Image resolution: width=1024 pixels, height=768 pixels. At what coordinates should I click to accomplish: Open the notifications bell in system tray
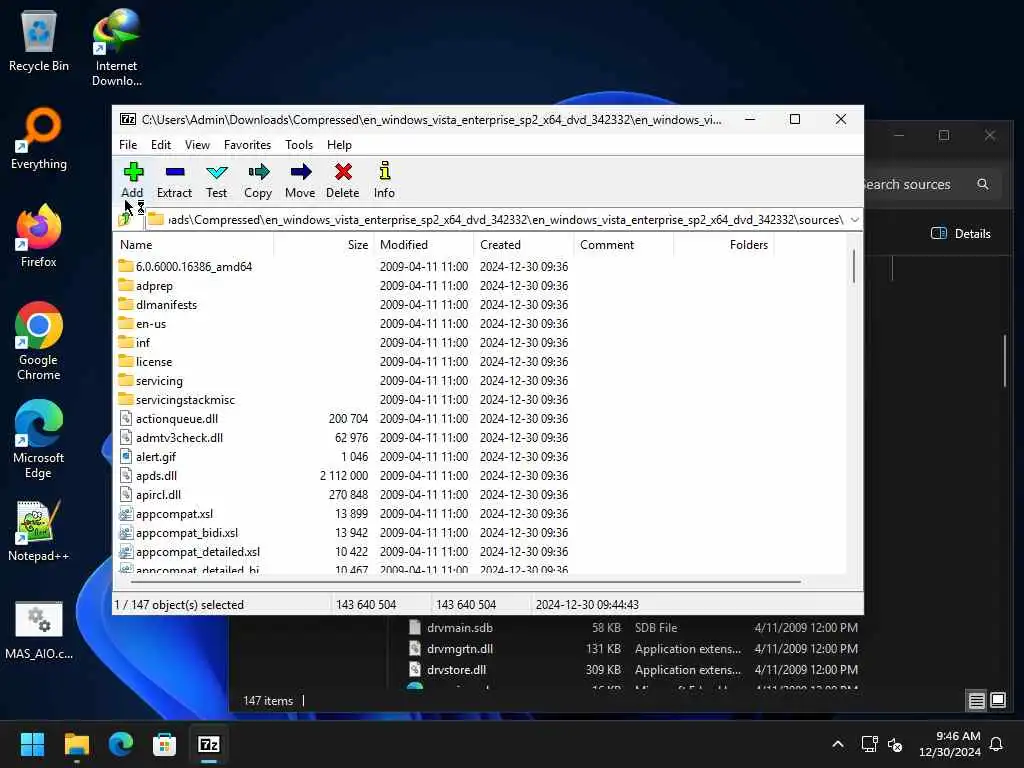click(x=997, y=744)
